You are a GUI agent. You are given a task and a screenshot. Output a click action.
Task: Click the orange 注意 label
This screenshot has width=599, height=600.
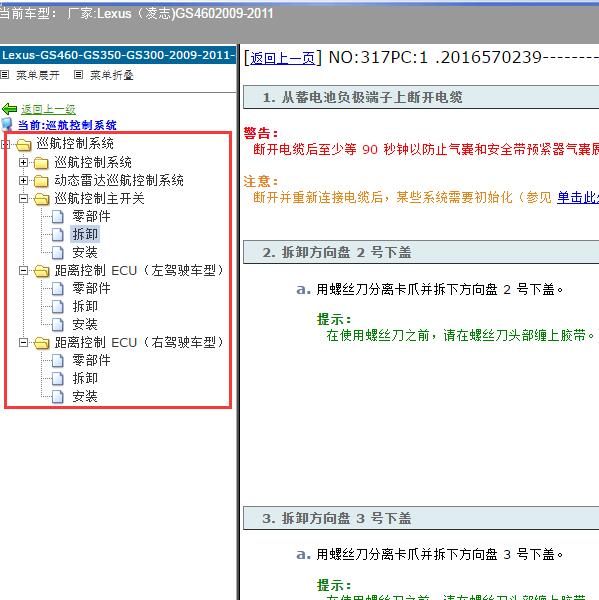pyautogui.click(x=260, y=181)
